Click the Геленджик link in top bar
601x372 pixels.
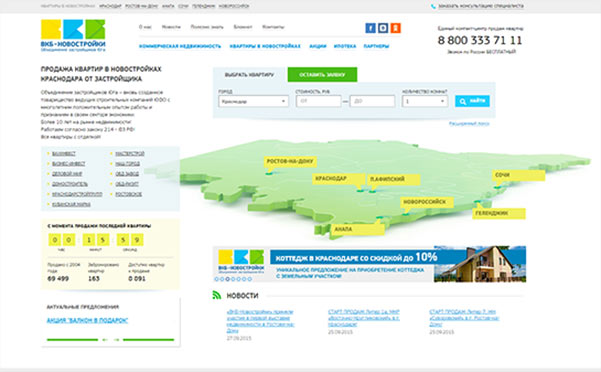pos(204,7)
